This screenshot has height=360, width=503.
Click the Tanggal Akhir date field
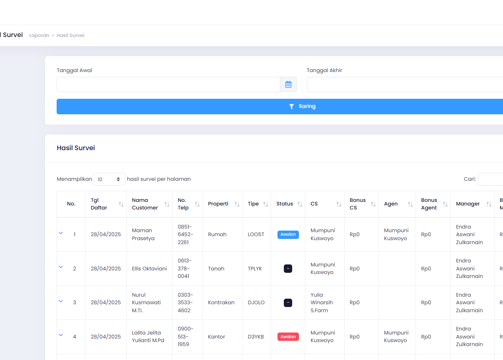405,85
